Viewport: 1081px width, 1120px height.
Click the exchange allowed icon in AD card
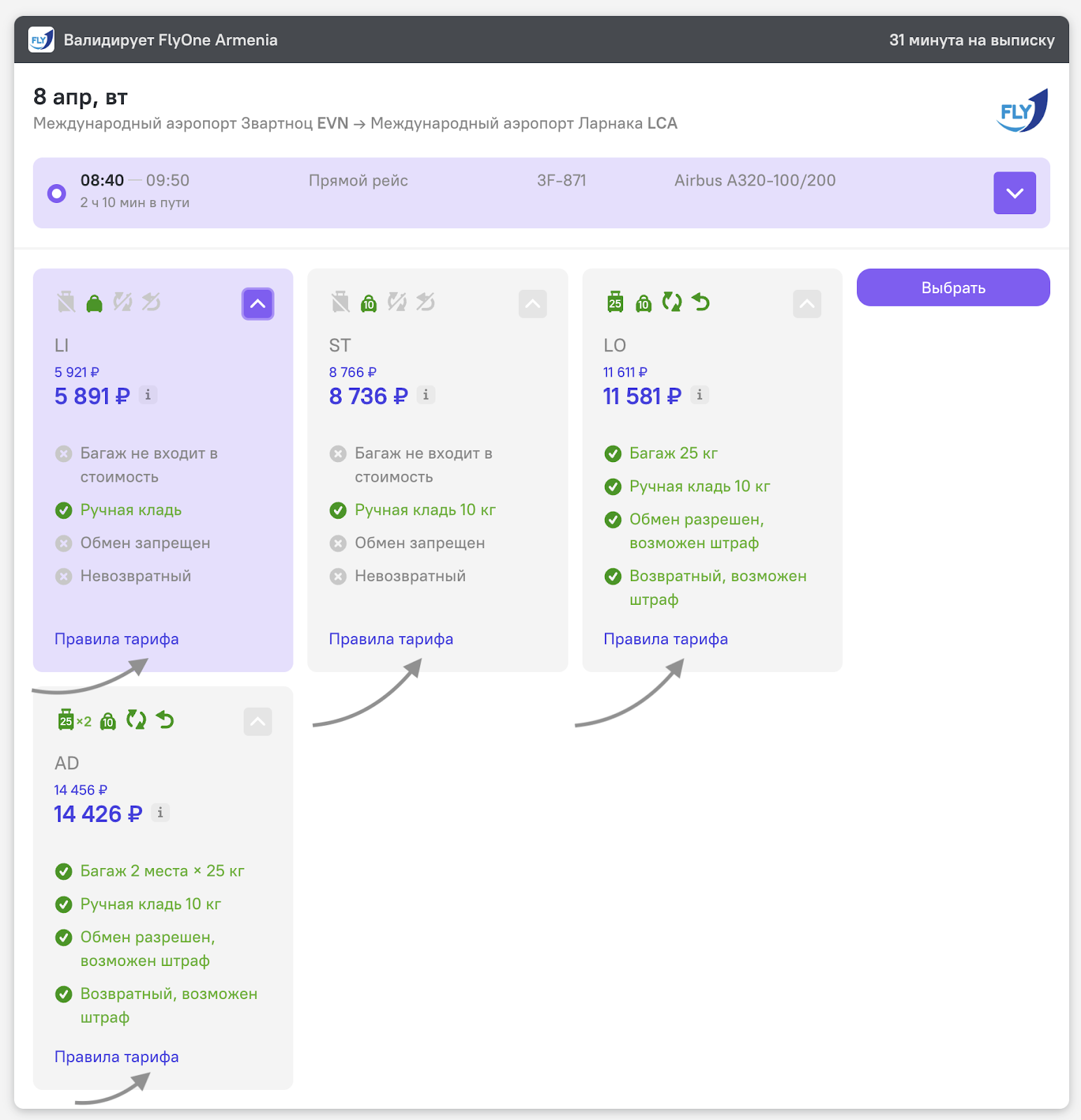click(x=137, y=720)
